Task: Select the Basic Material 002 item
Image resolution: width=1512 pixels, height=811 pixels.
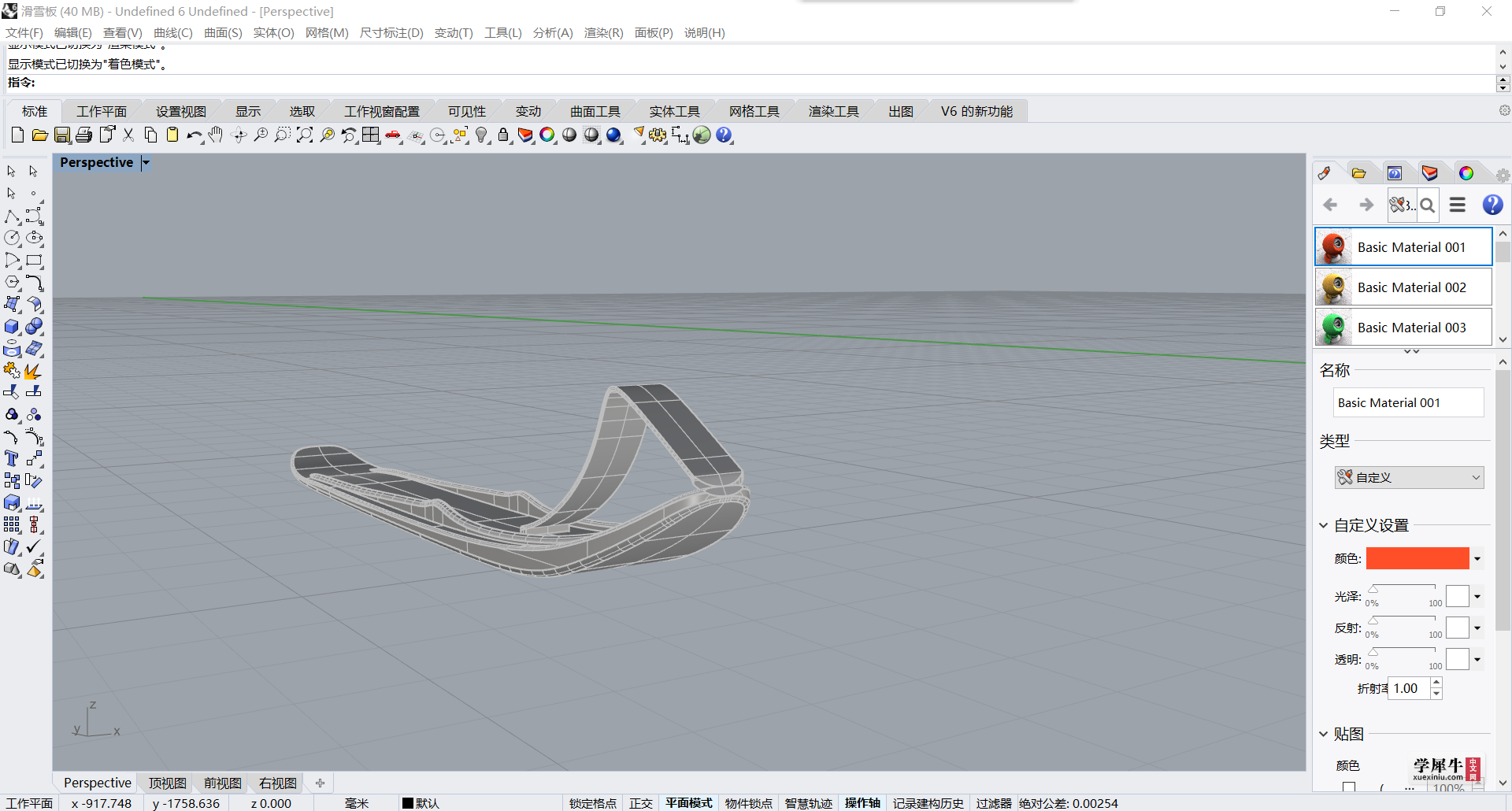Action: pos(1403,287)
